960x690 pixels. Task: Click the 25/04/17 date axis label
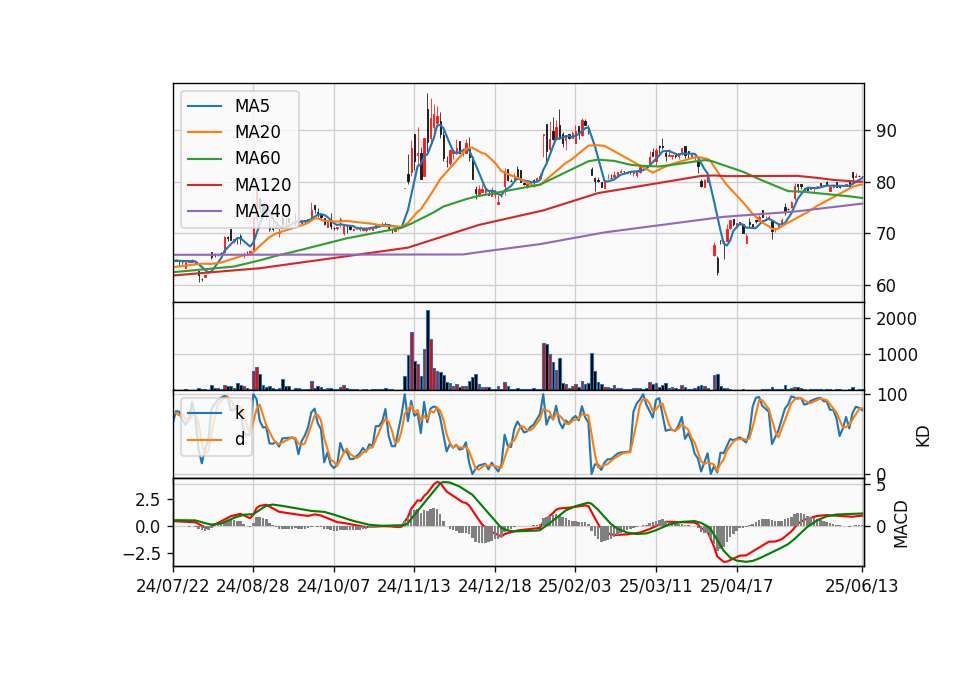[x=737, y=586]
